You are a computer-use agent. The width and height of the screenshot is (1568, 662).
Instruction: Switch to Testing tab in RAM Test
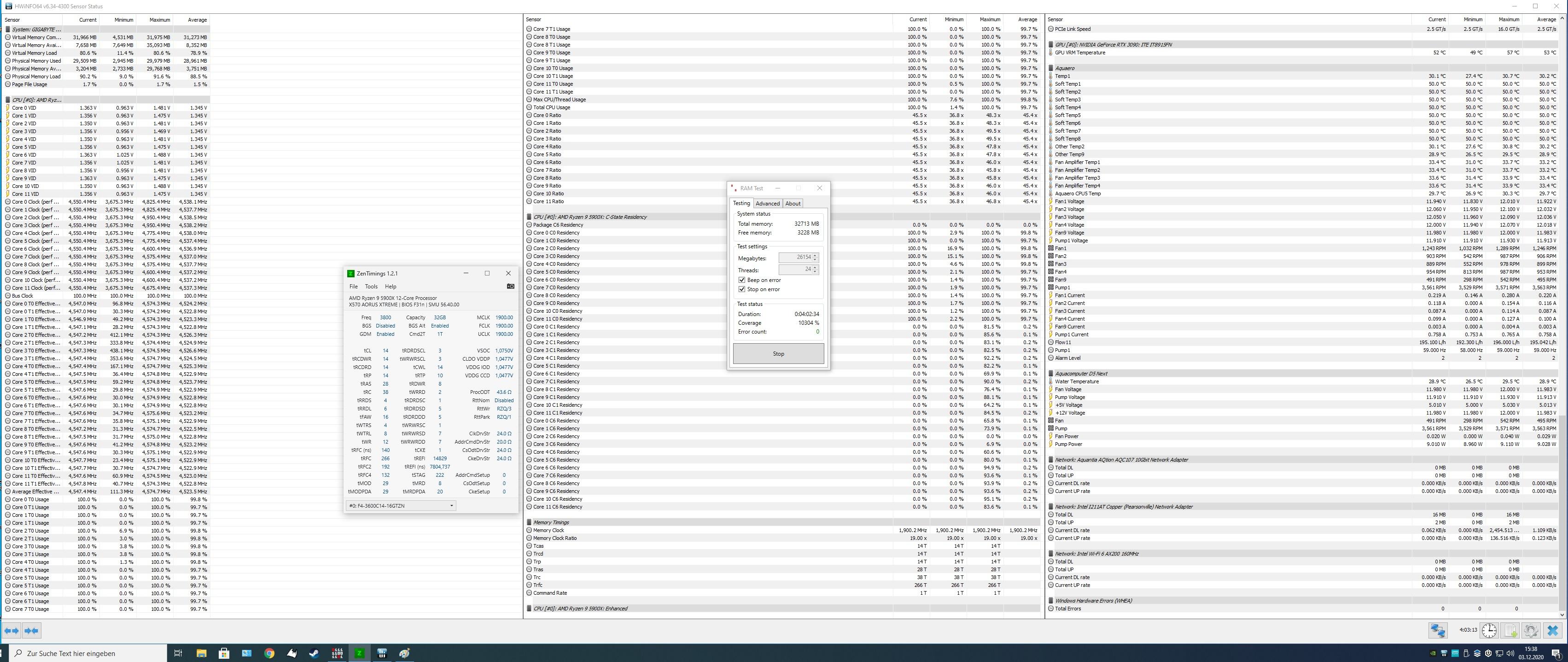click(741, 203)
